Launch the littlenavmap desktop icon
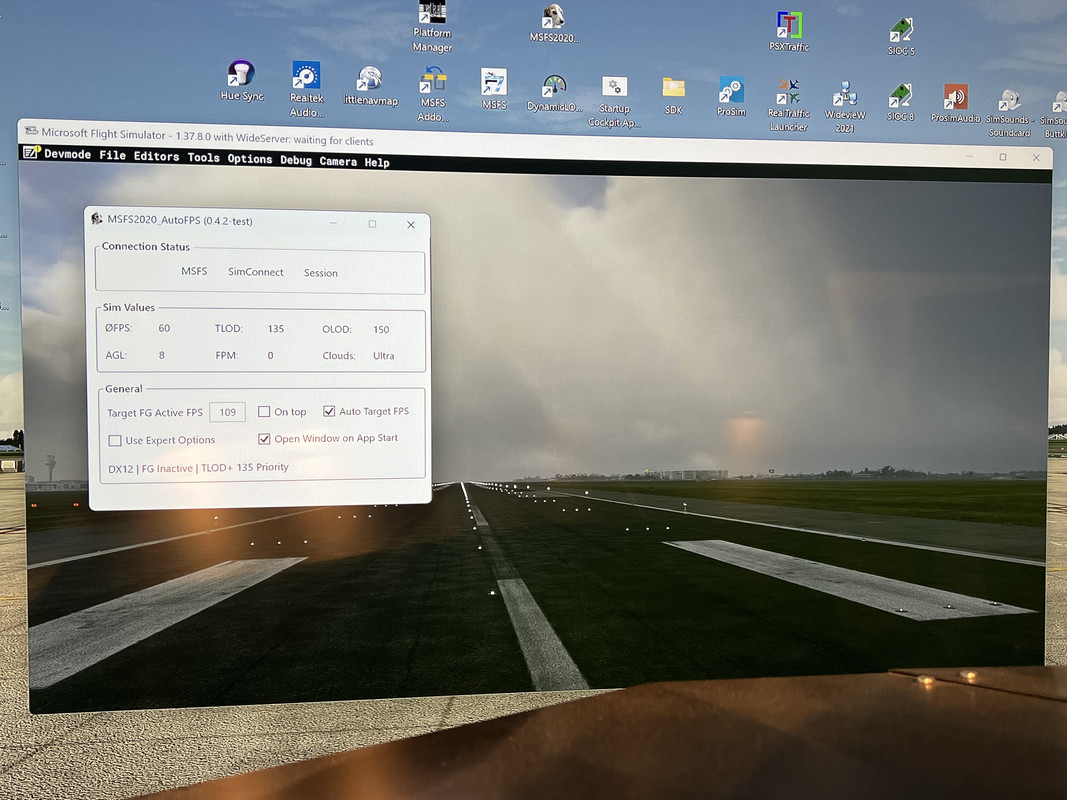Viewport: 1067px width, 800px height. pyautogui.click(x=370, y=86)
